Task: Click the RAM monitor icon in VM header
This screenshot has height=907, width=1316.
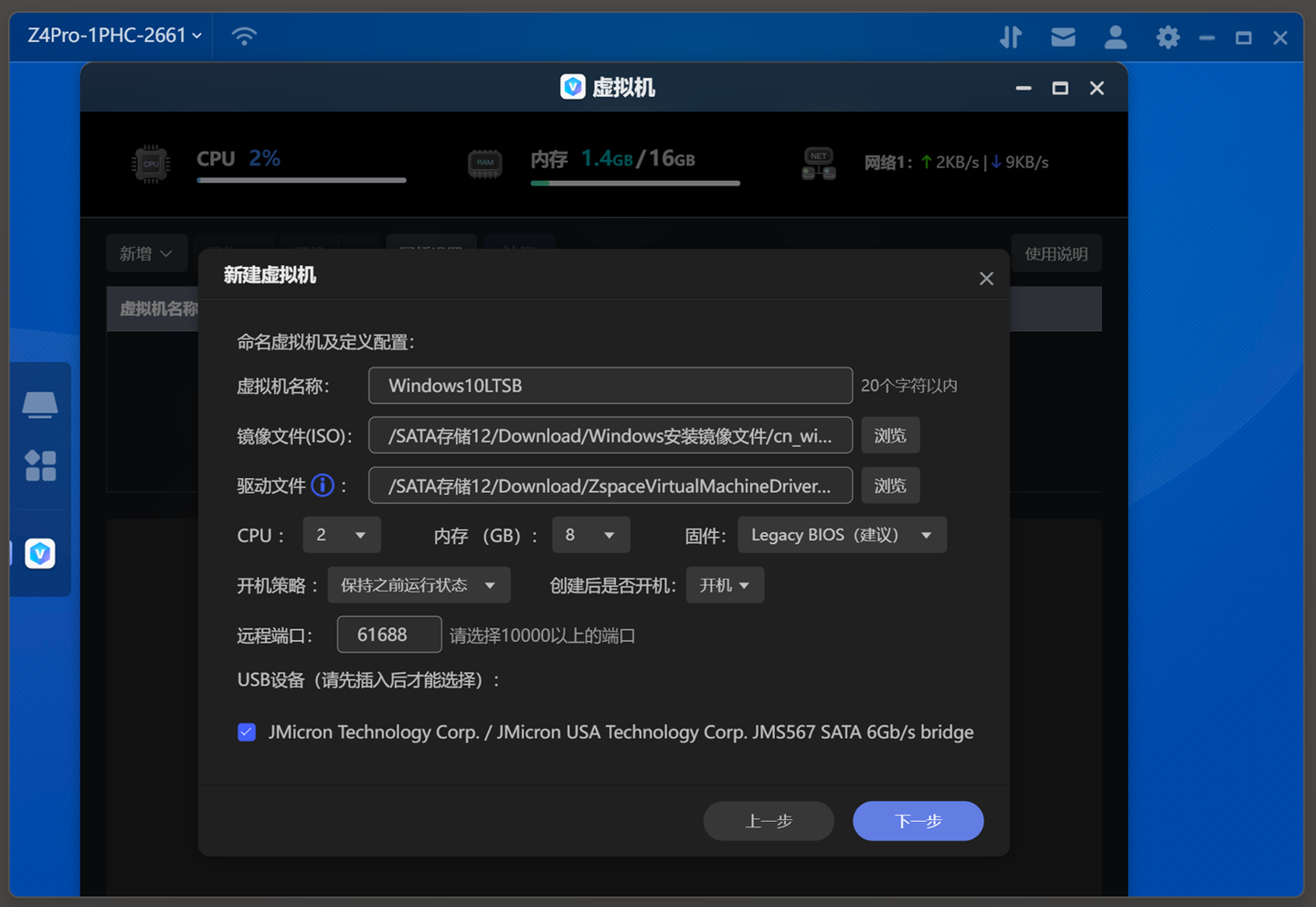Action: (483, 163)
